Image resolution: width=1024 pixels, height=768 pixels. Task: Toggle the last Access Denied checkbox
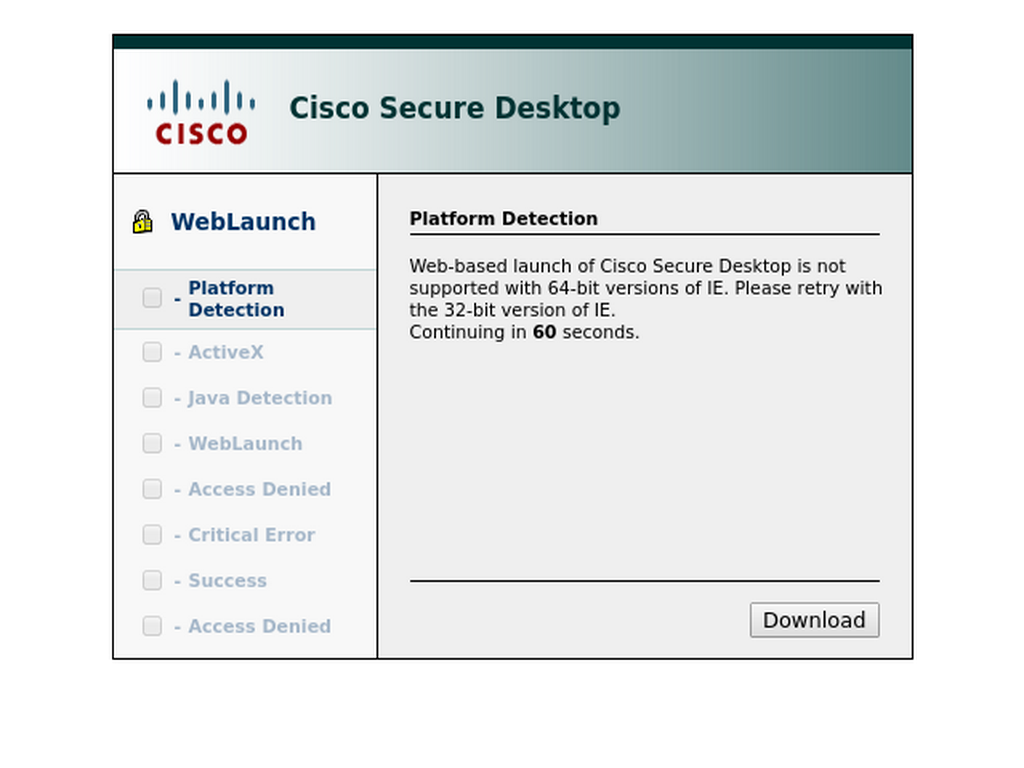coord(152,626)
